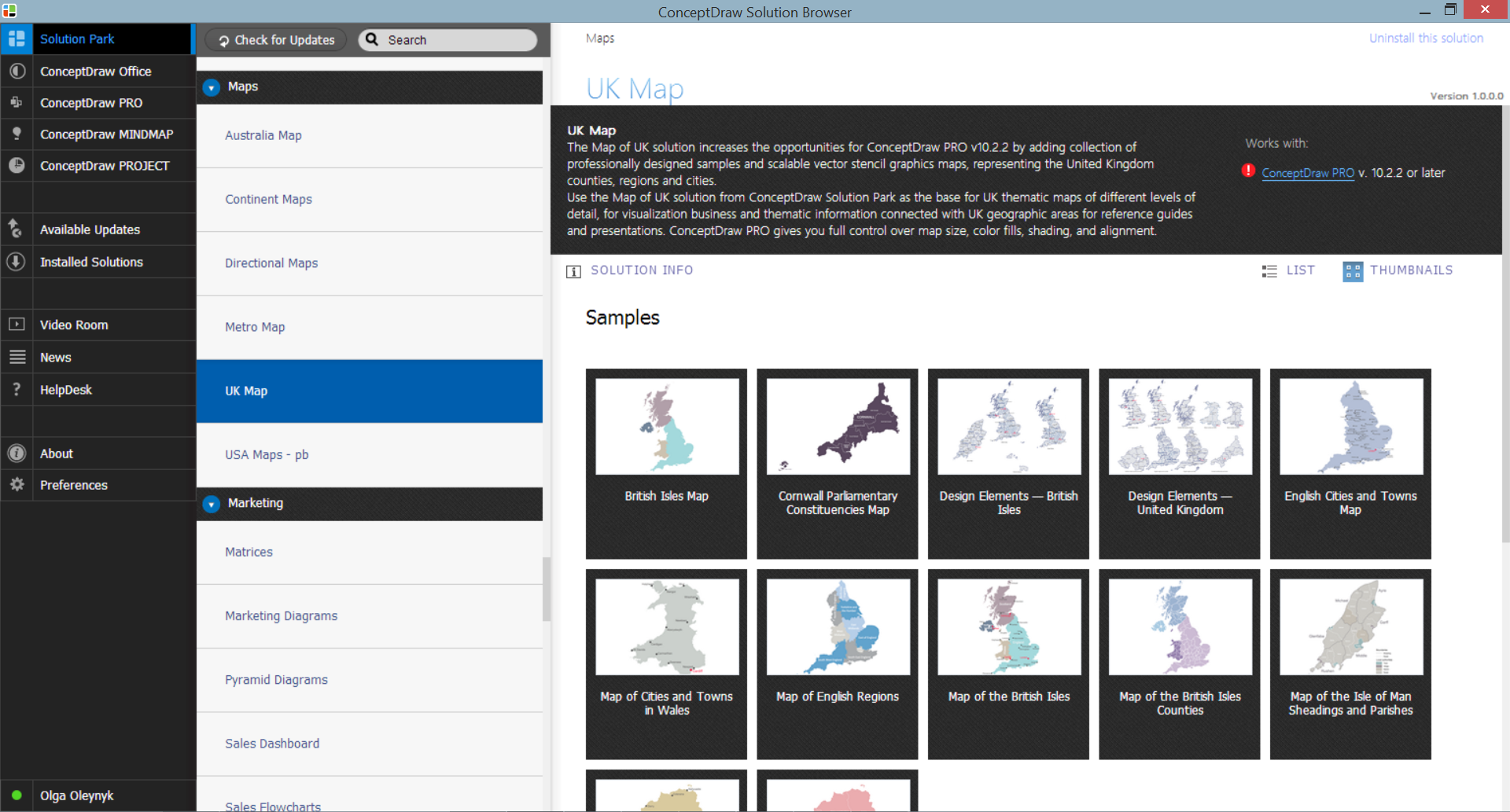
Task: Open Installed Solutions section
Action: click(98, 261)
